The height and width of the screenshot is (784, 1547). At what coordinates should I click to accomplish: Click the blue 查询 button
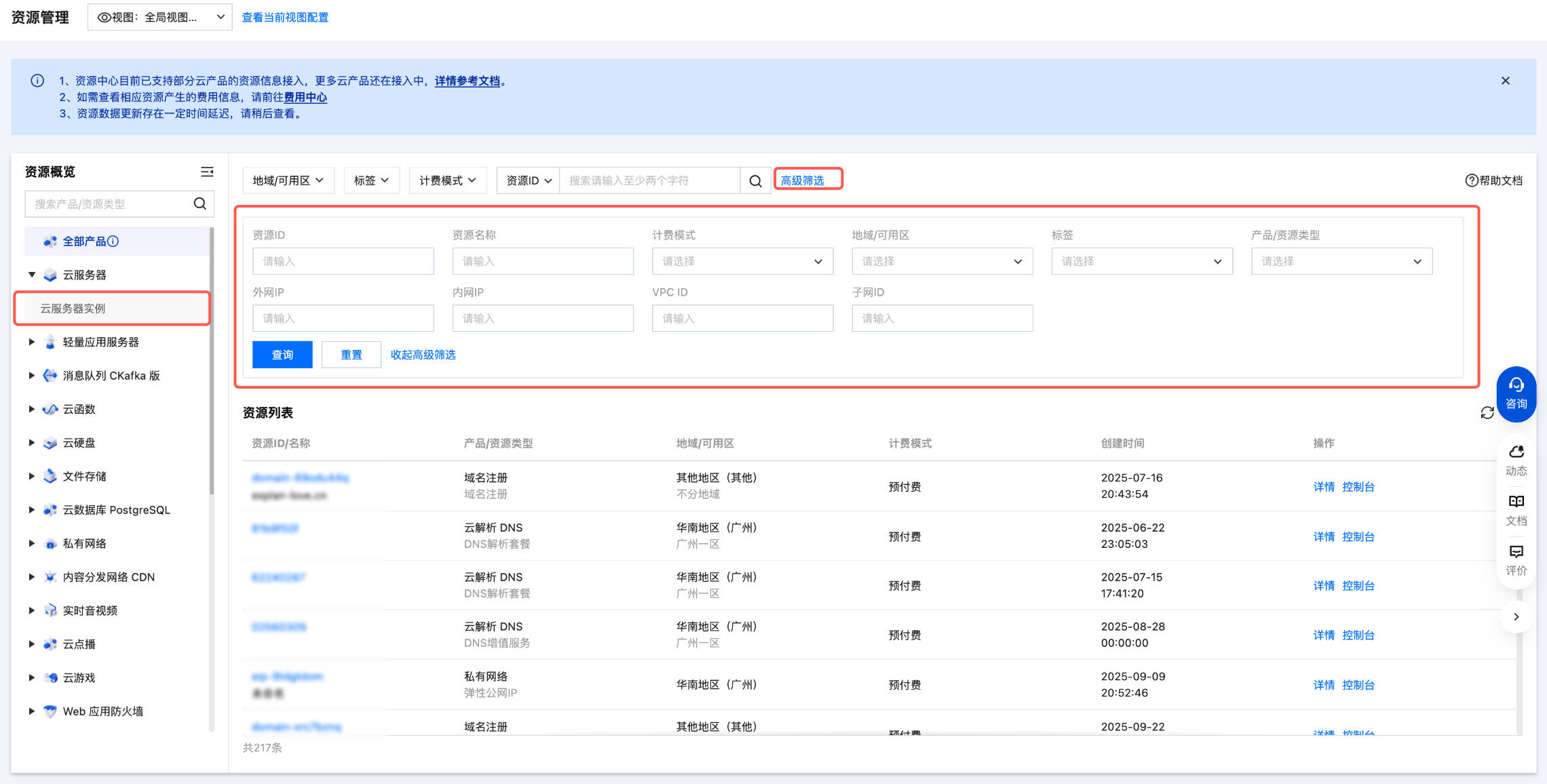point(282,355)
